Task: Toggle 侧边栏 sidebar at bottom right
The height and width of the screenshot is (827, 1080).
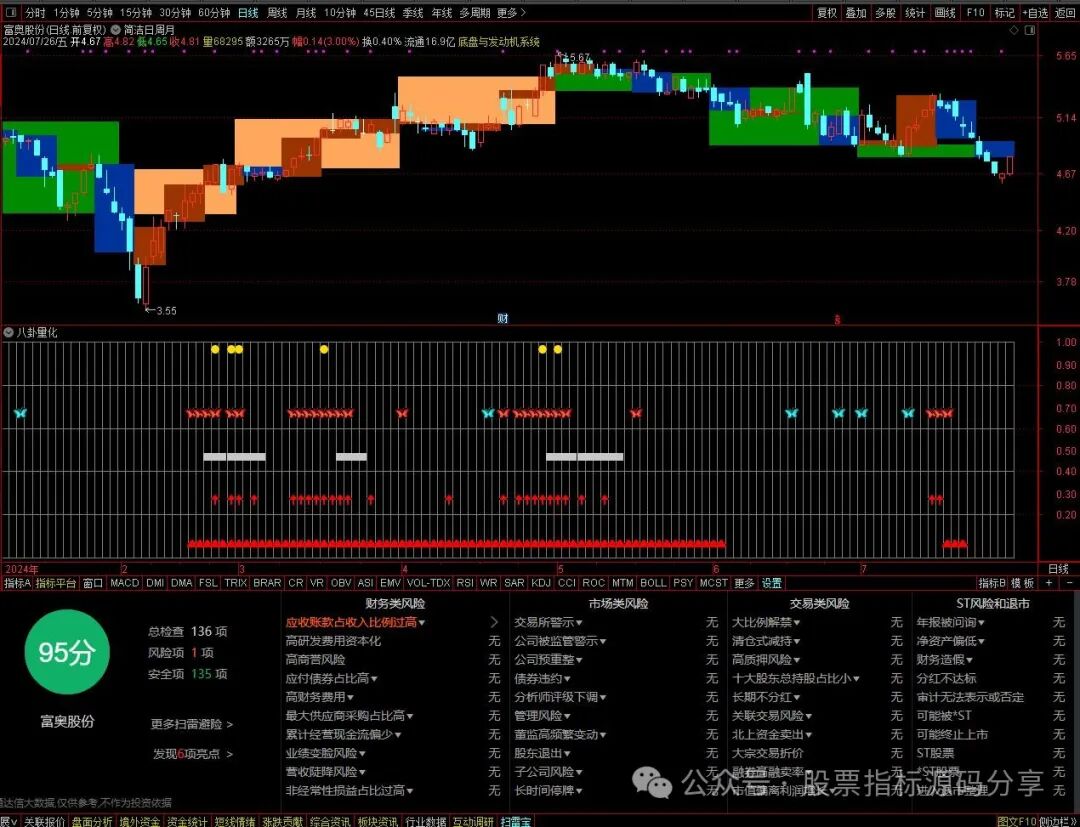Action: [1059, 821]
